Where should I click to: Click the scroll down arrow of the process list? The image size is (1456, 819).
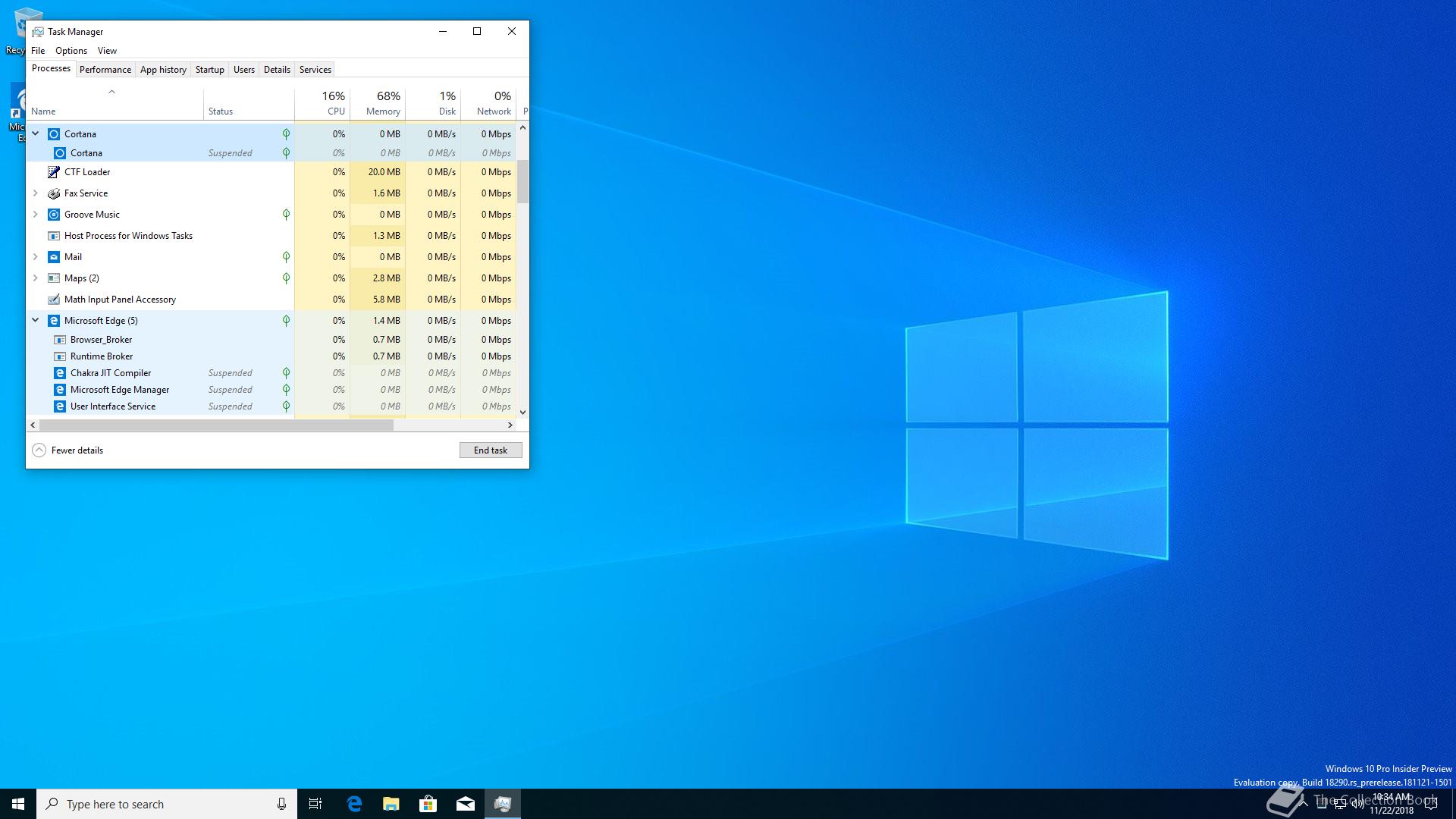click(522, 413)
